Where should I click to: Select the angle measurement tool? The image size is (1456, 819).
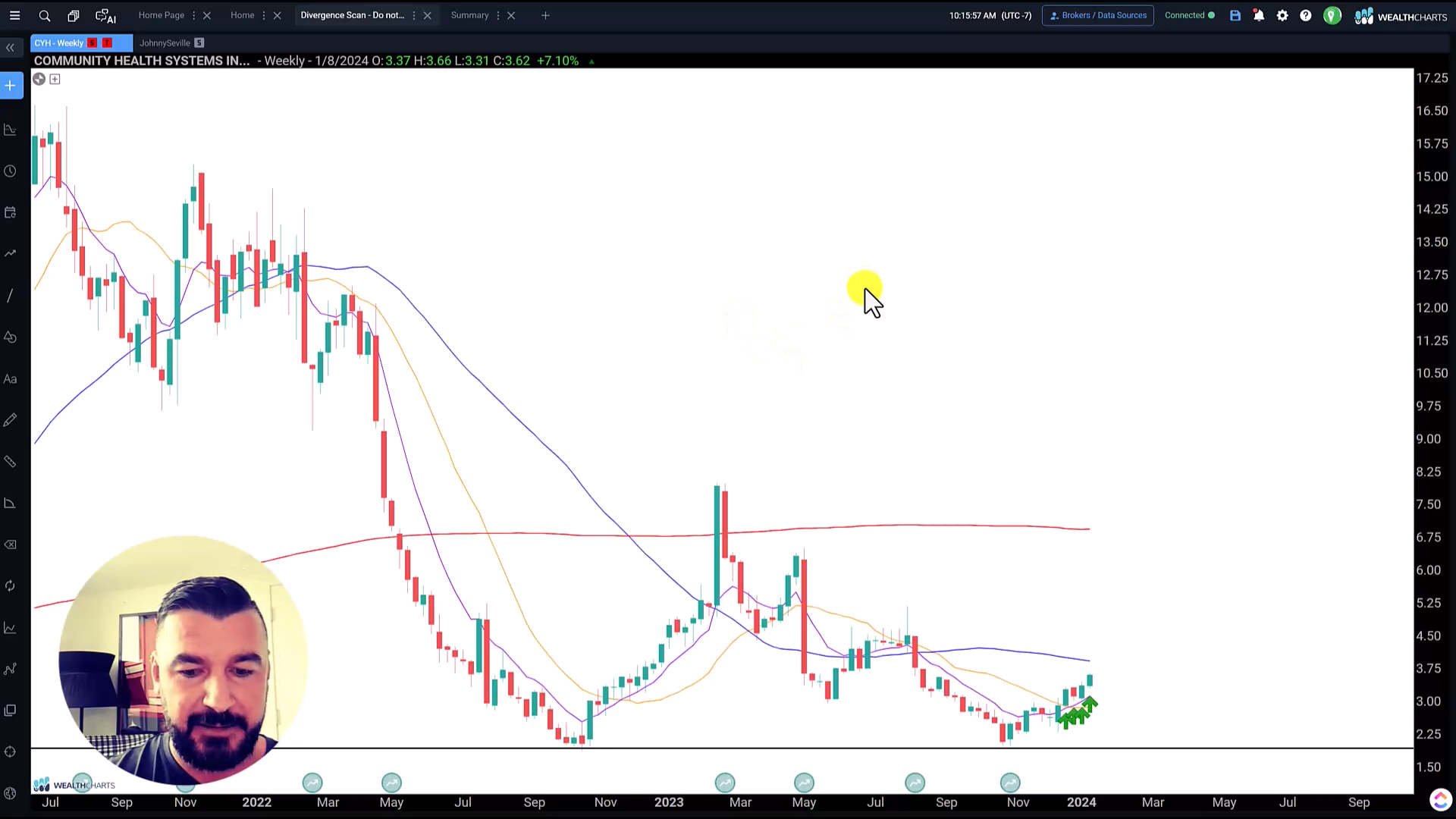click(11, 503)
